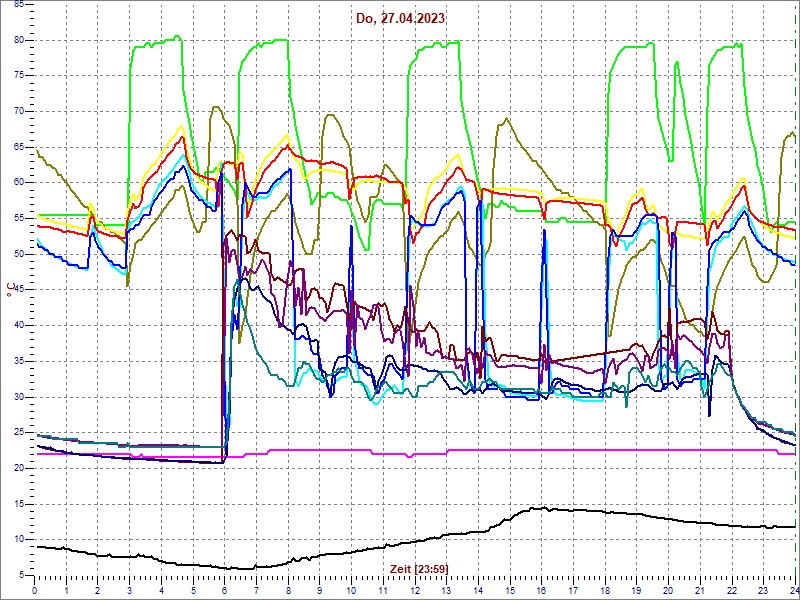Pick hour 21 on the time axis
The width and height of the screenshot is (800, 600).
(699, 591)
